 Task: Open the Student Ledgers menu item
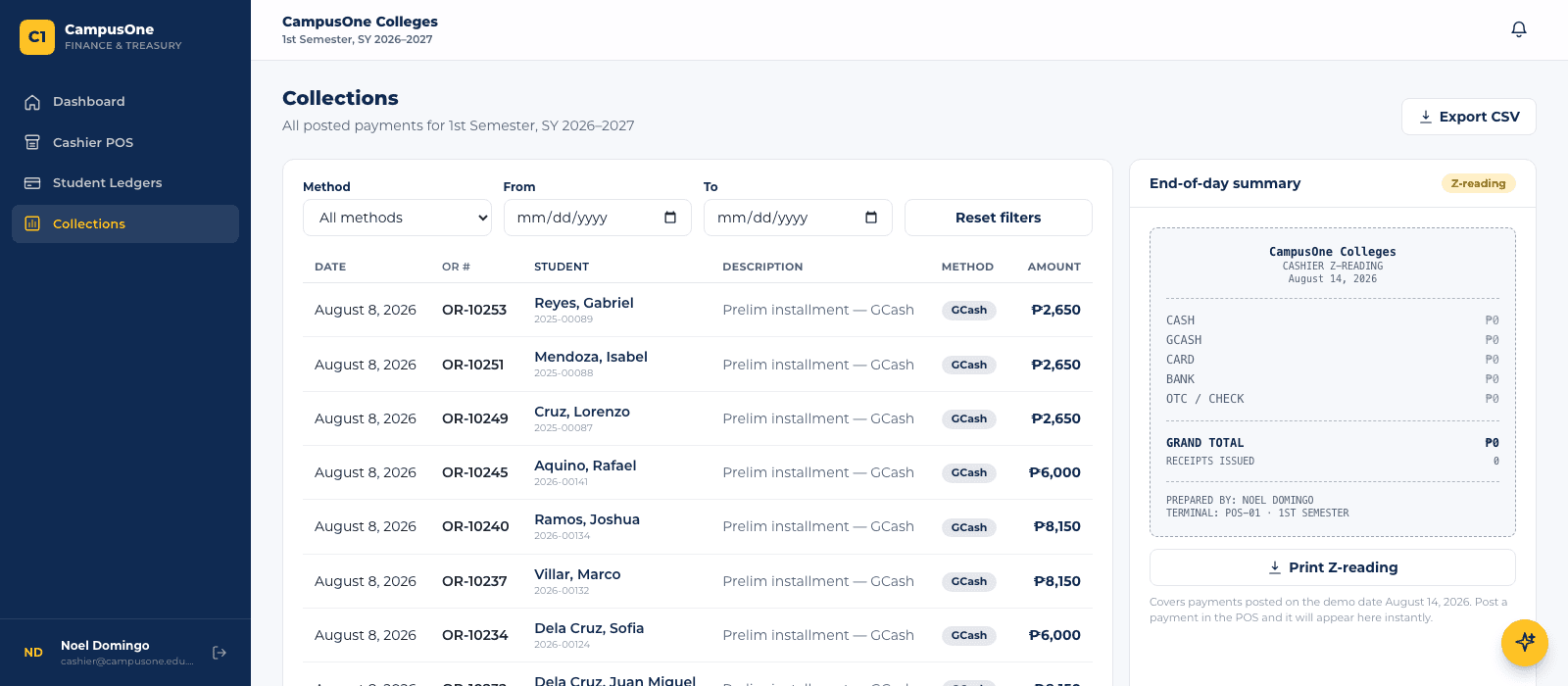[125, 183]
